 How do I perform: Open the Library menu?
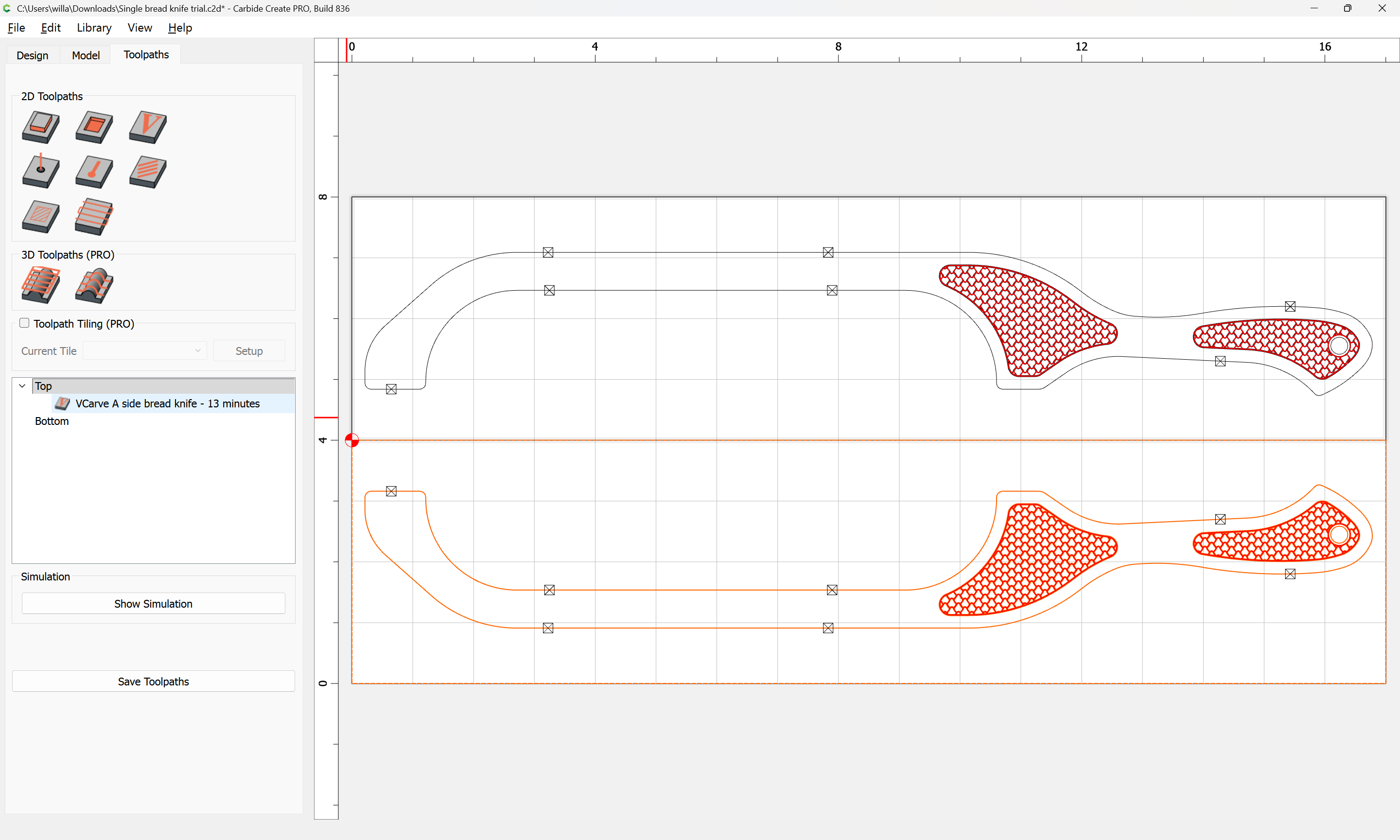coord(94,28)
